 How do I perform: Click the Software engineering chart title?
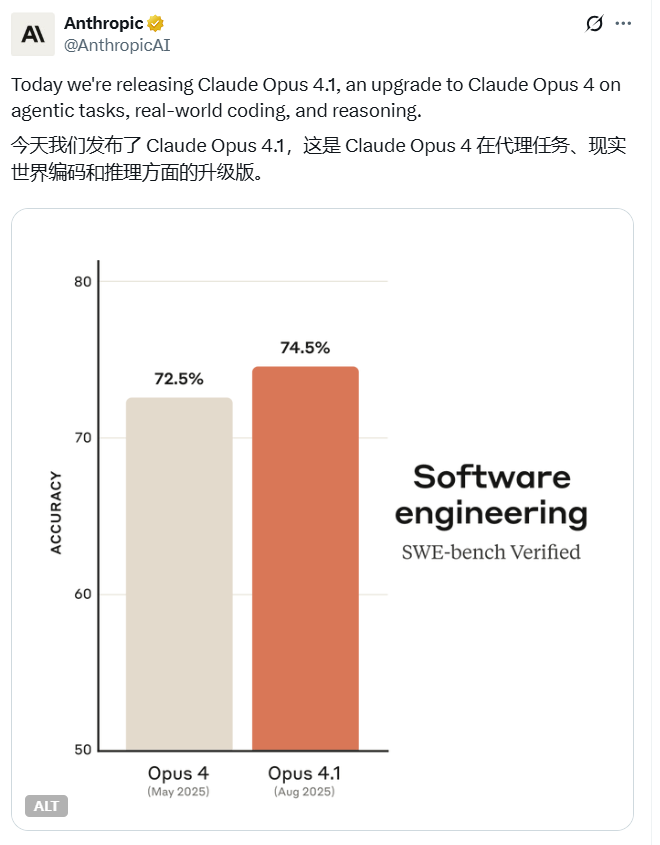[x=493, y=495]
